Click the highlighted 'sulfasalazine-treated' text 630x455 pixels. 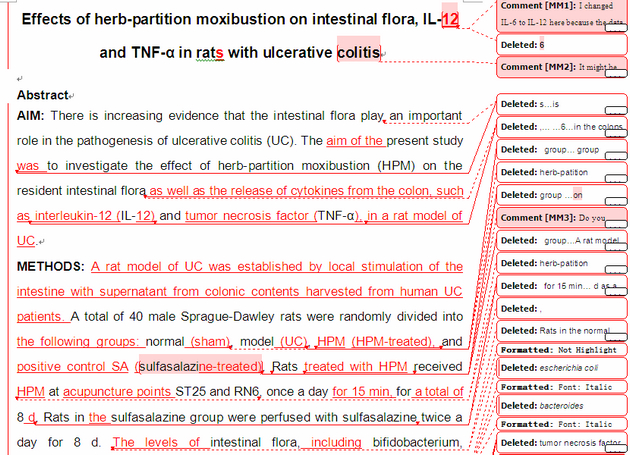tap(200, 367)
